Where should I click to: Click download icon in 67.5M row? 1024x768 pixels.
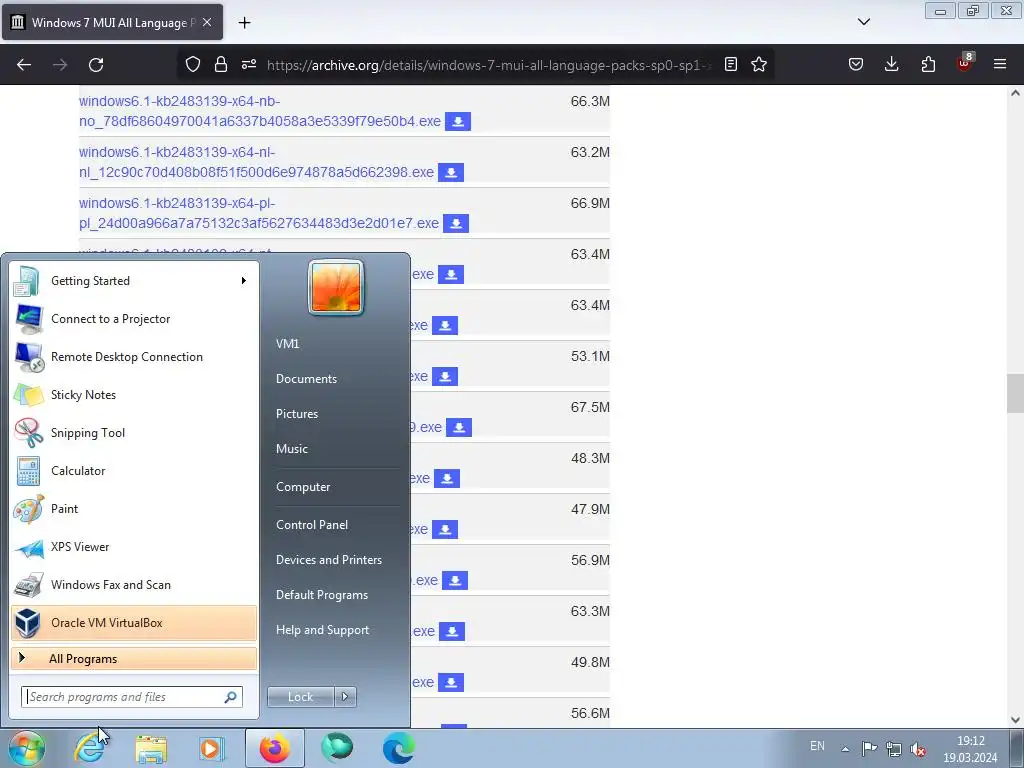(459, 428)
